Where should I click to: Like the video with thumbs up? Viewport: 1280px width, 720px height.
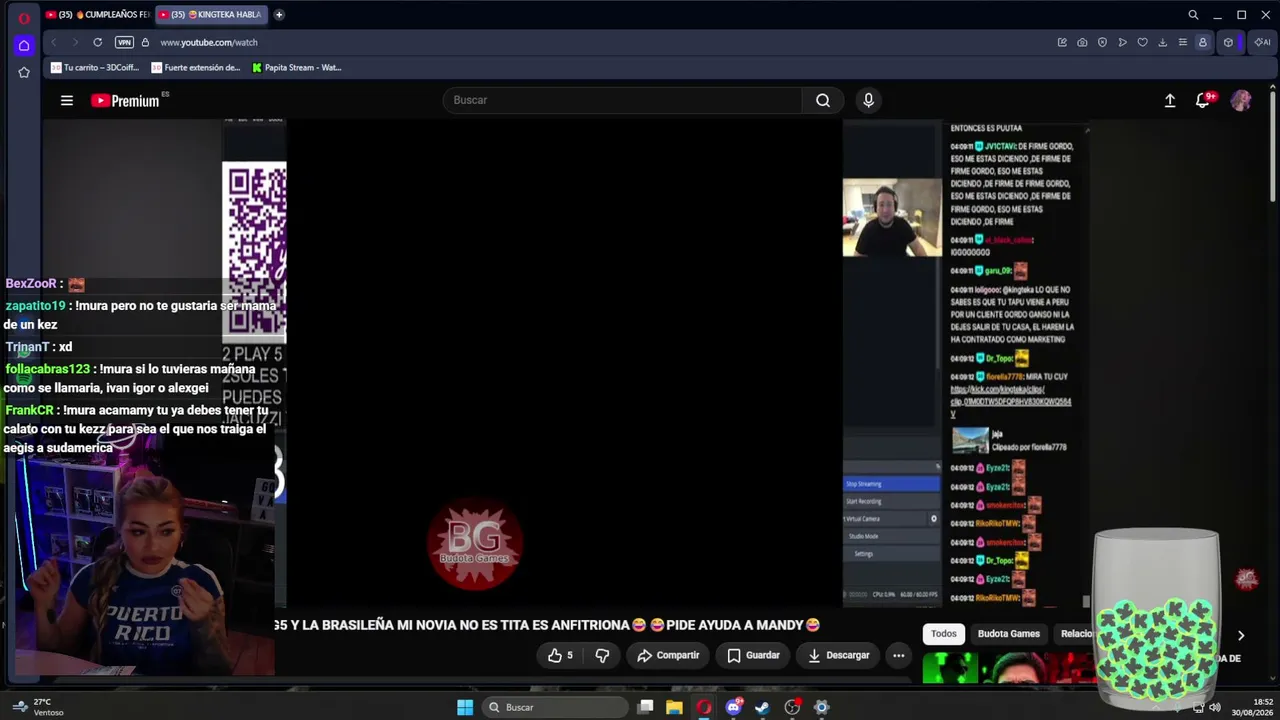(x=560, y=655)
